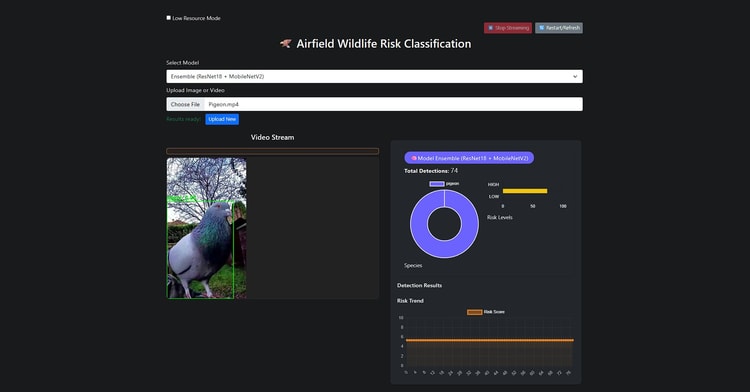The image size is (750, 392).
Task: Click the 'Risk Levels' chart label
Action: click(x=500, y=217)
